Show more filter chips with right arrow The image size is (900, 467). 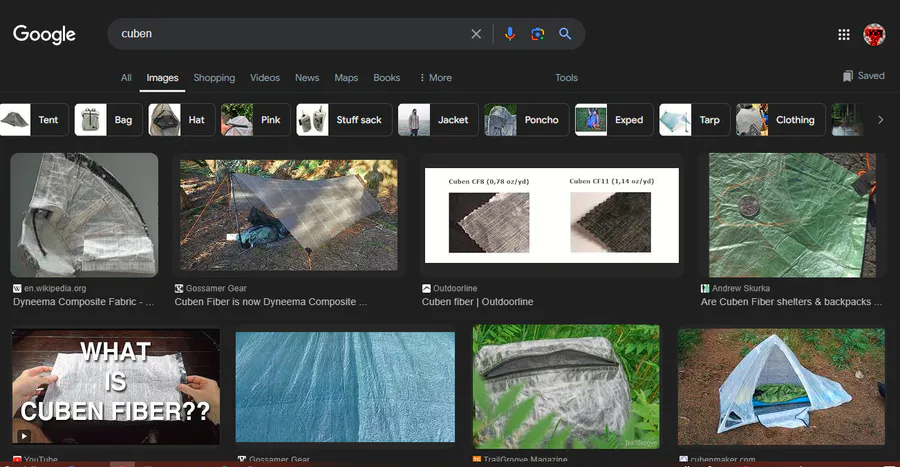pyautogui.click(x=880, y=120)
